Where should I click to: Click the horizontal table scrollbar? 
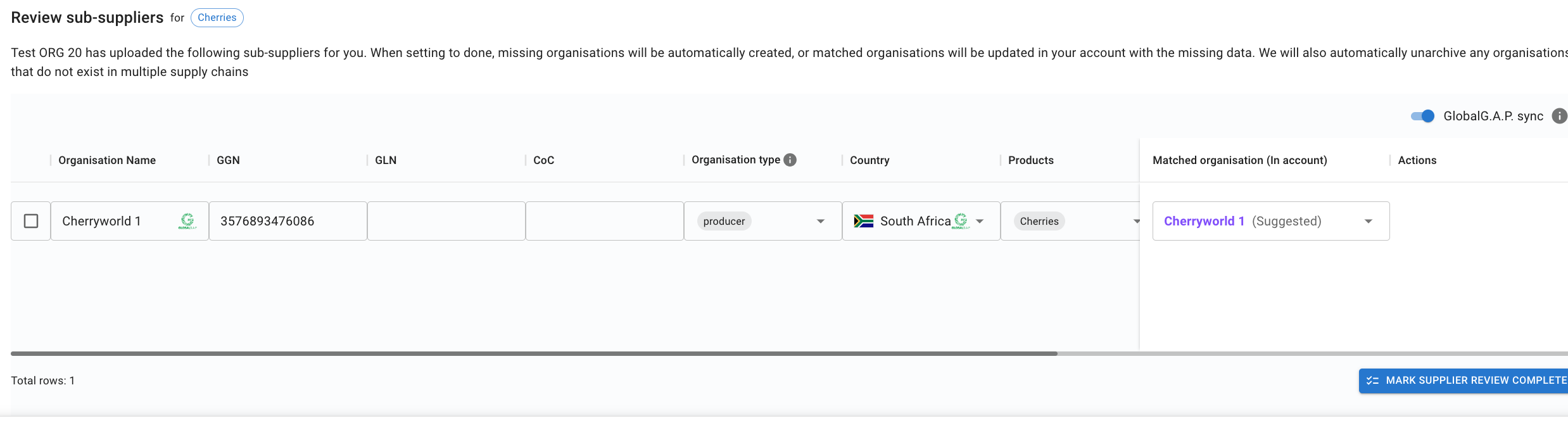click(x=534, y=353)
